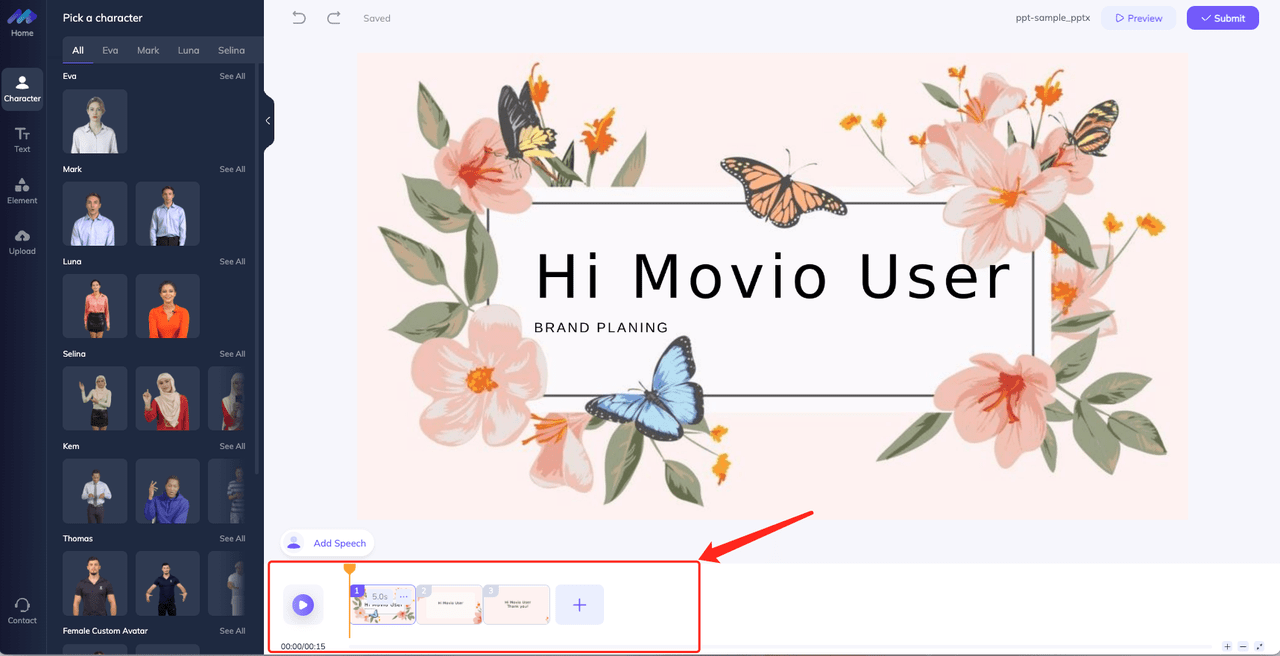Choose the Selina avatar in red dress
This screenshot has width=1280, height=656.
pos(168,398)
